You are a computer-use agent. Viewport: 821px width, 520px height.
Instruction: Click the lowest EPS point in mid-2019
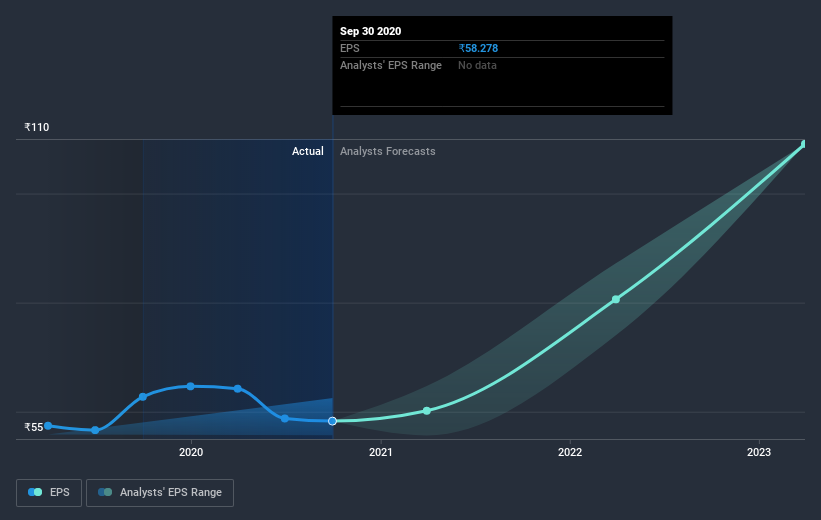(x=95, y=430)
